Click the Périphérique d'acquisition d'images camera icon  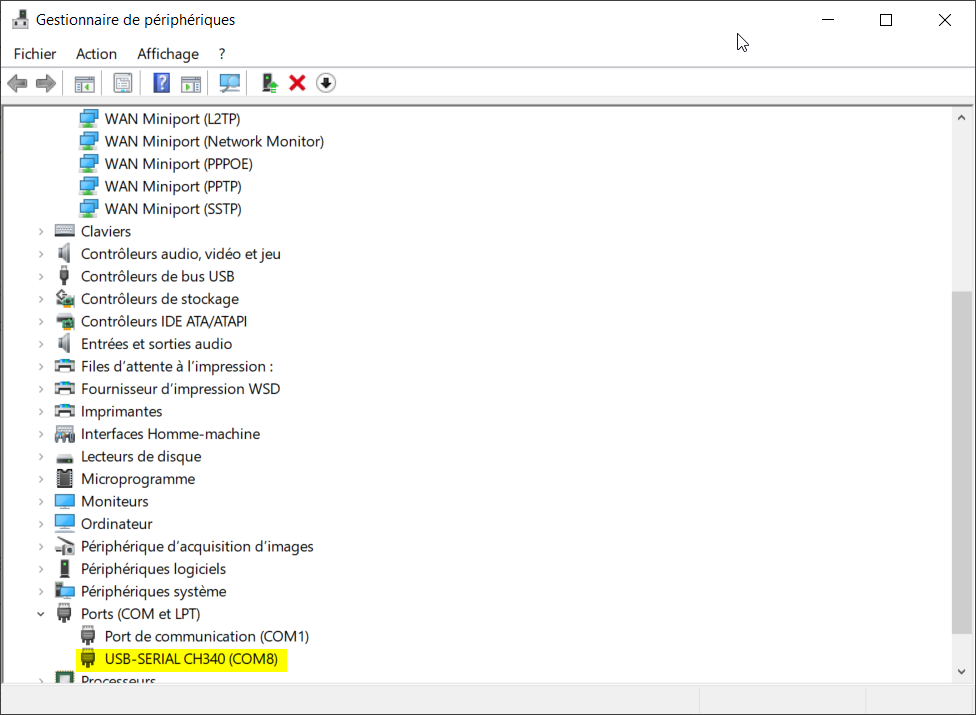point(65,546)
